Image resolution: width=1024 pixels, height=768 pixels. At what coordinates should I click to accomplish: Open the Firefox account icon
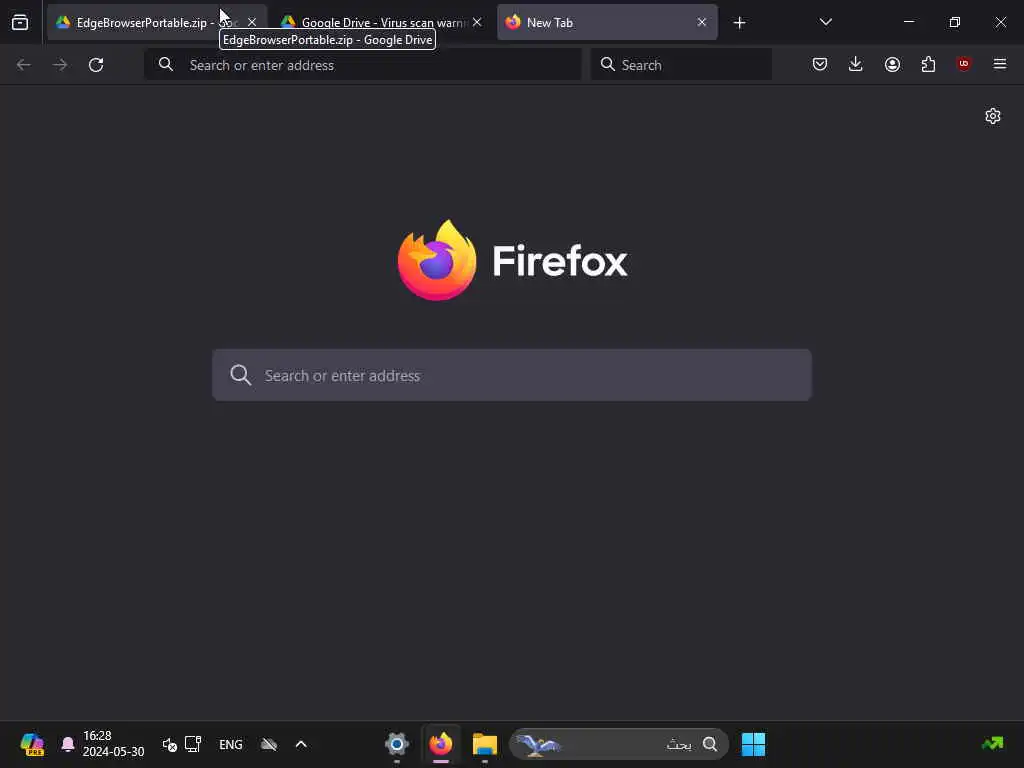coord(892,64)
